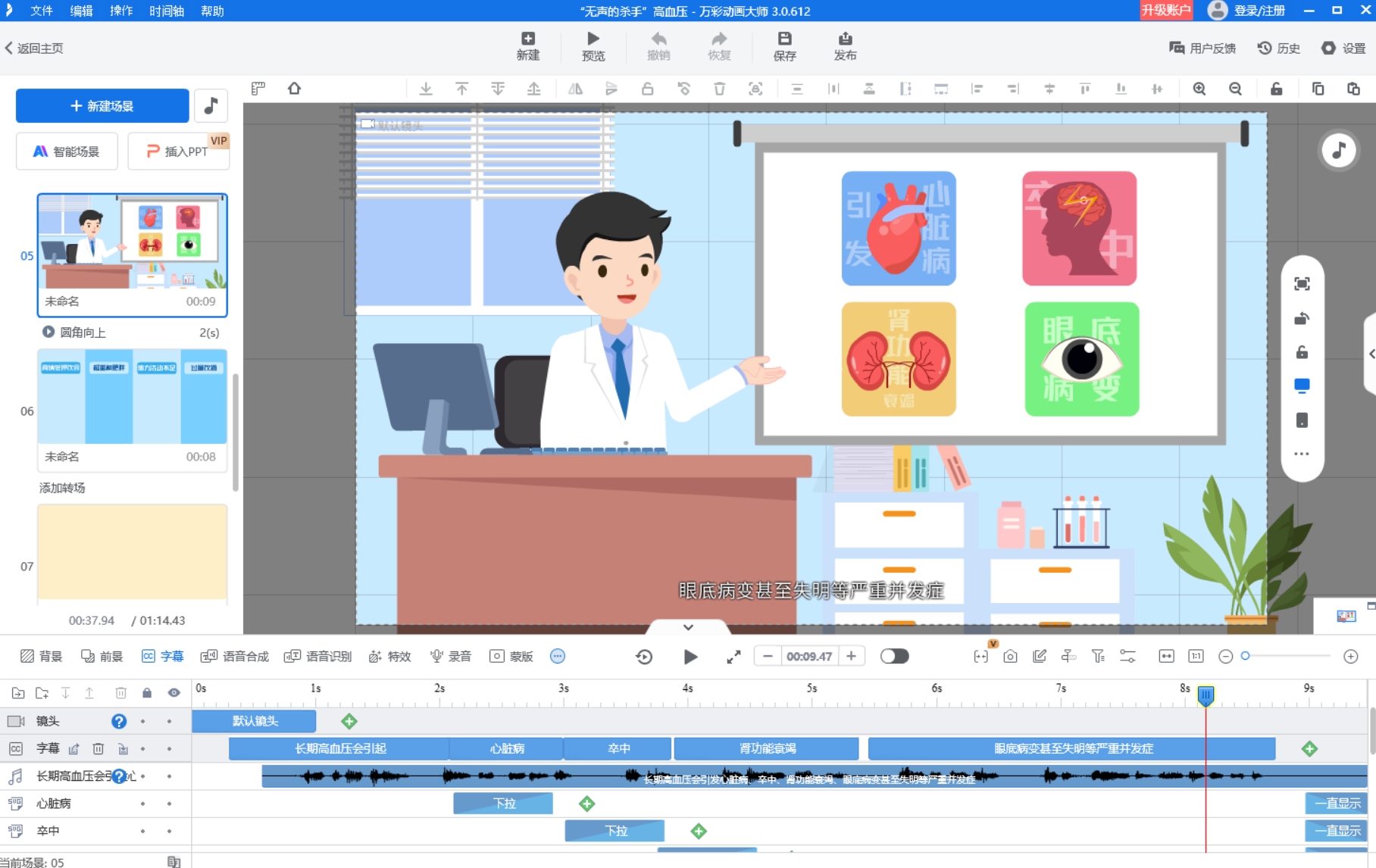The image size is (1376, 868).
Task: Click the zoom in magnifier icon
Action: pos(1199,89)
